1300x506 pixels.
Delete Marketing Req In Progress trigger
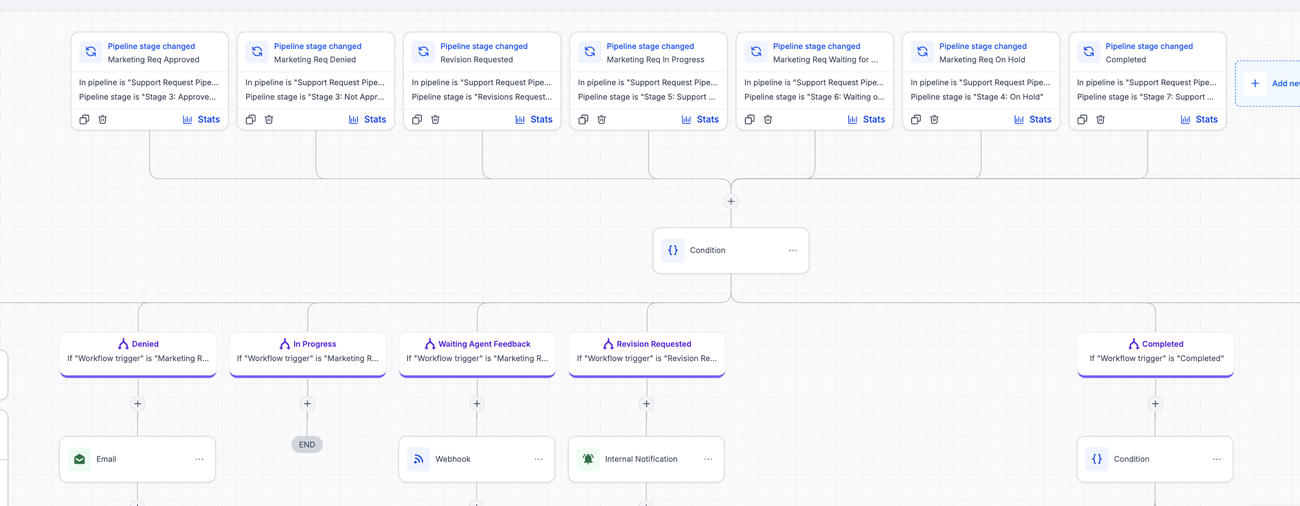click(x=602, y=120)
